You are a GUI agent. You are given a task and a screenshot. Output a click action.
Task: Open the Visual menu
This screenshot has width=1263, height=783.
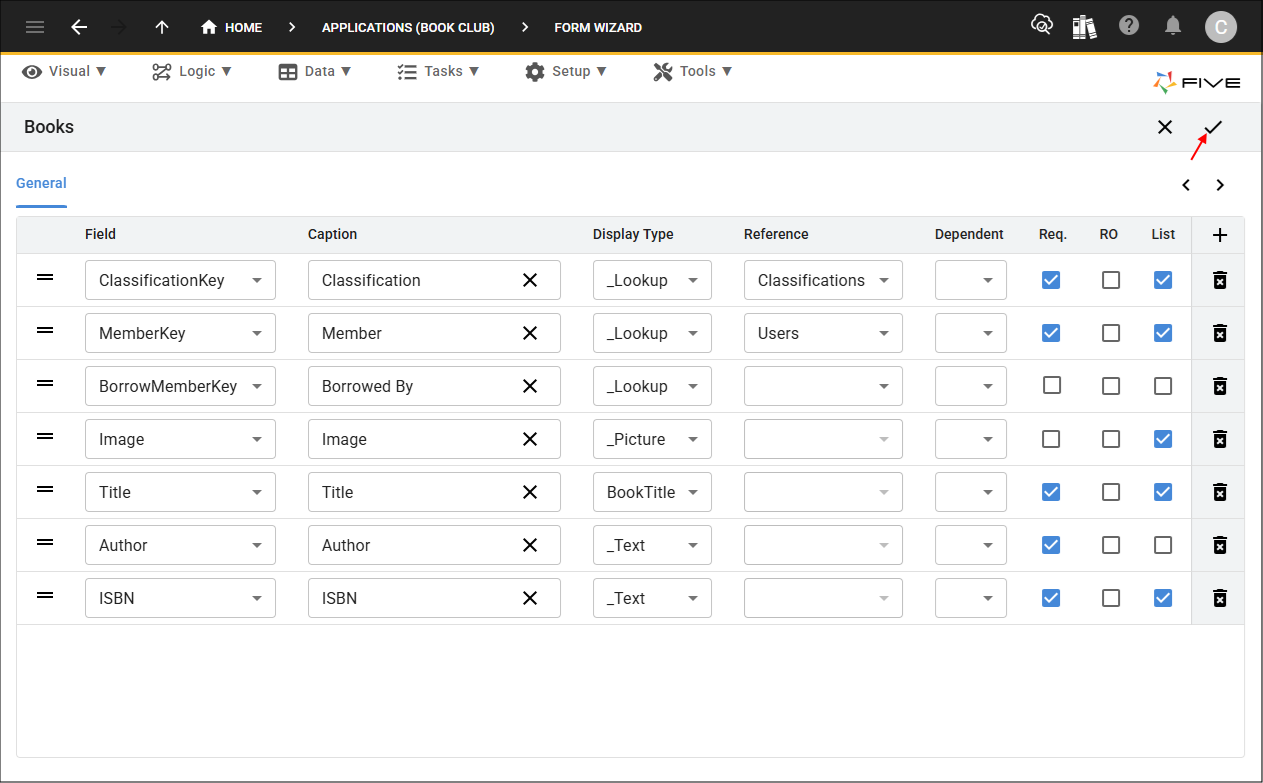pyautogui.click(x=65, y=71)
